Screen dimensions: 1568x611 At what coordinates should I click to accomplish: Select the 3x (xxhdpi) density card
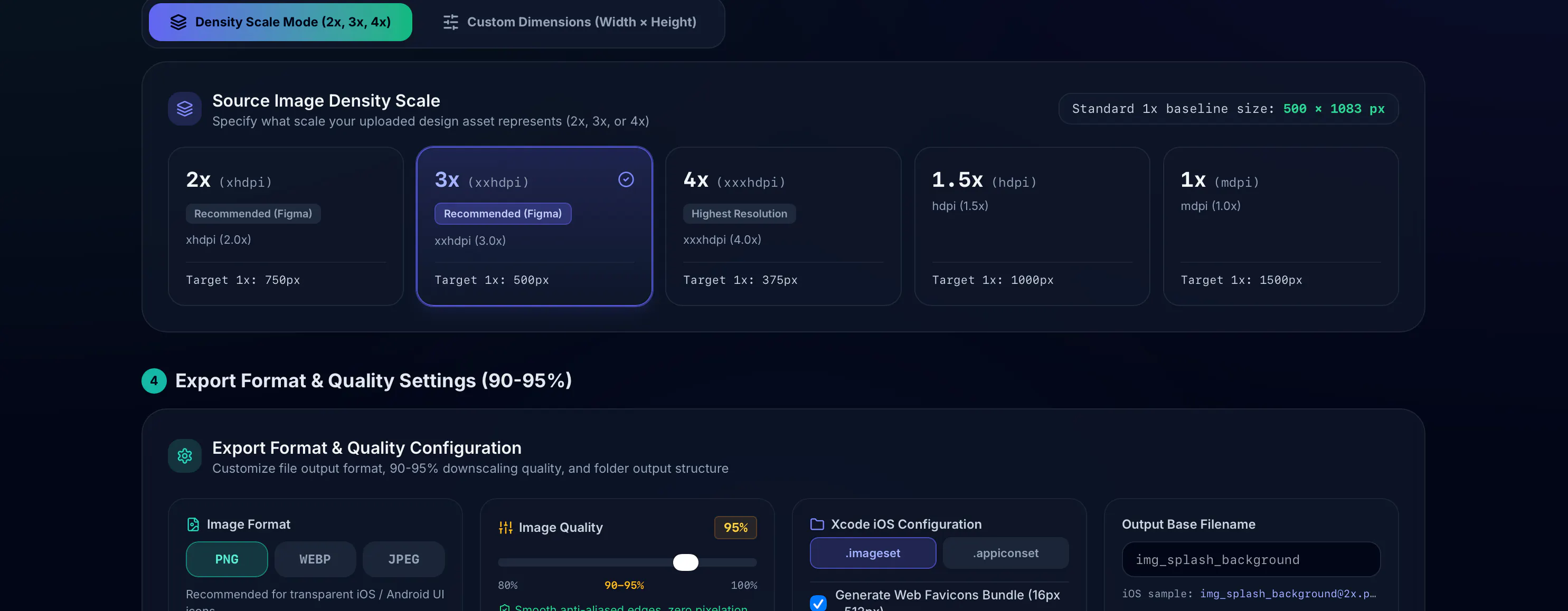534,226
